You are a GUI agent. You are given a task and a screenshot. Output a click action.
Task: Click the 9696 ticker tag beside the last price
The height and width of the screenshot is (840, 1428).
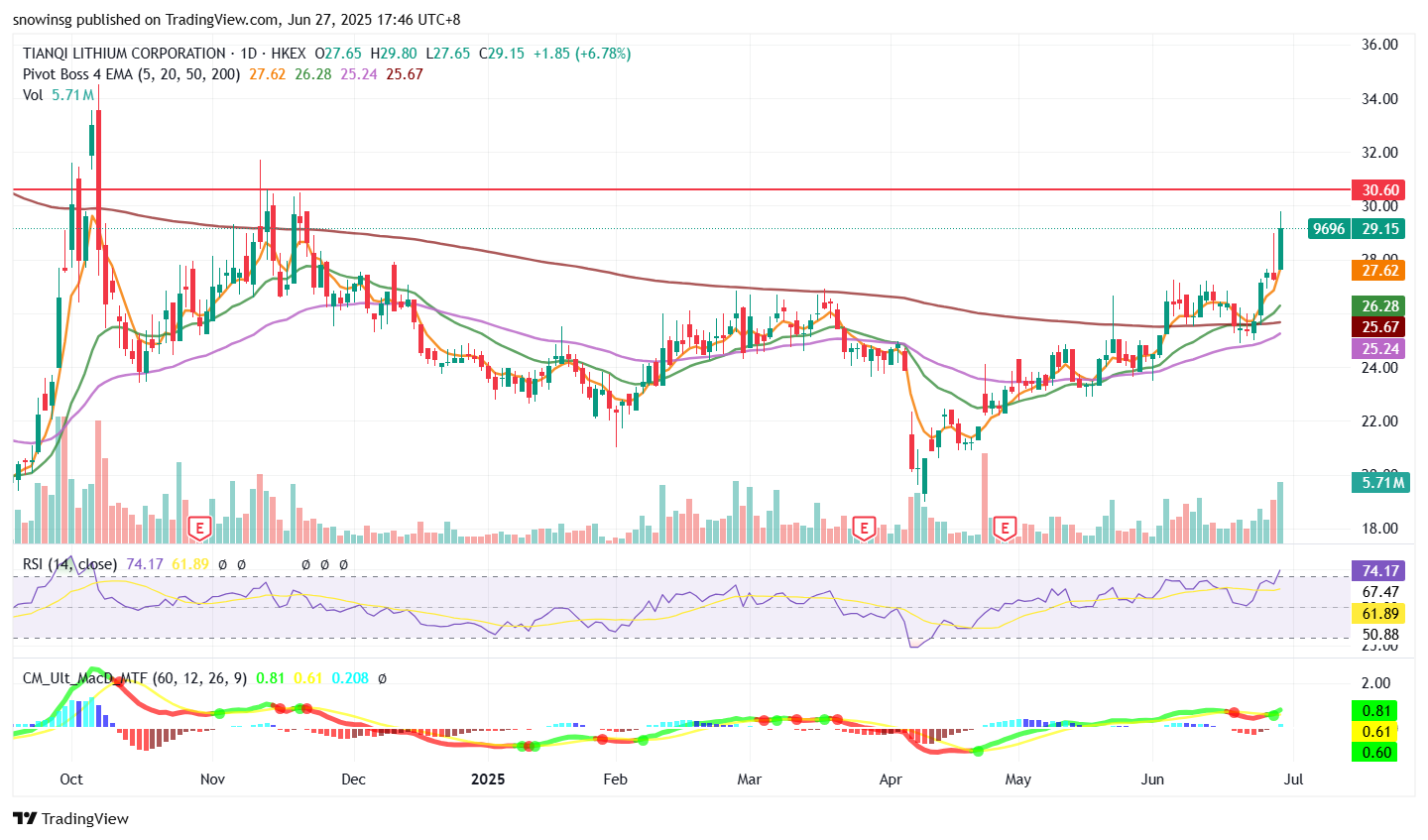pos(1329,229)
